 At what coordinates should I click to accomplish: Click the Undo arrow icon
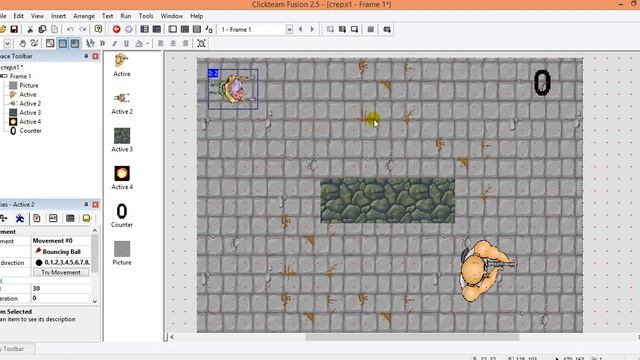tap(70, 29)
